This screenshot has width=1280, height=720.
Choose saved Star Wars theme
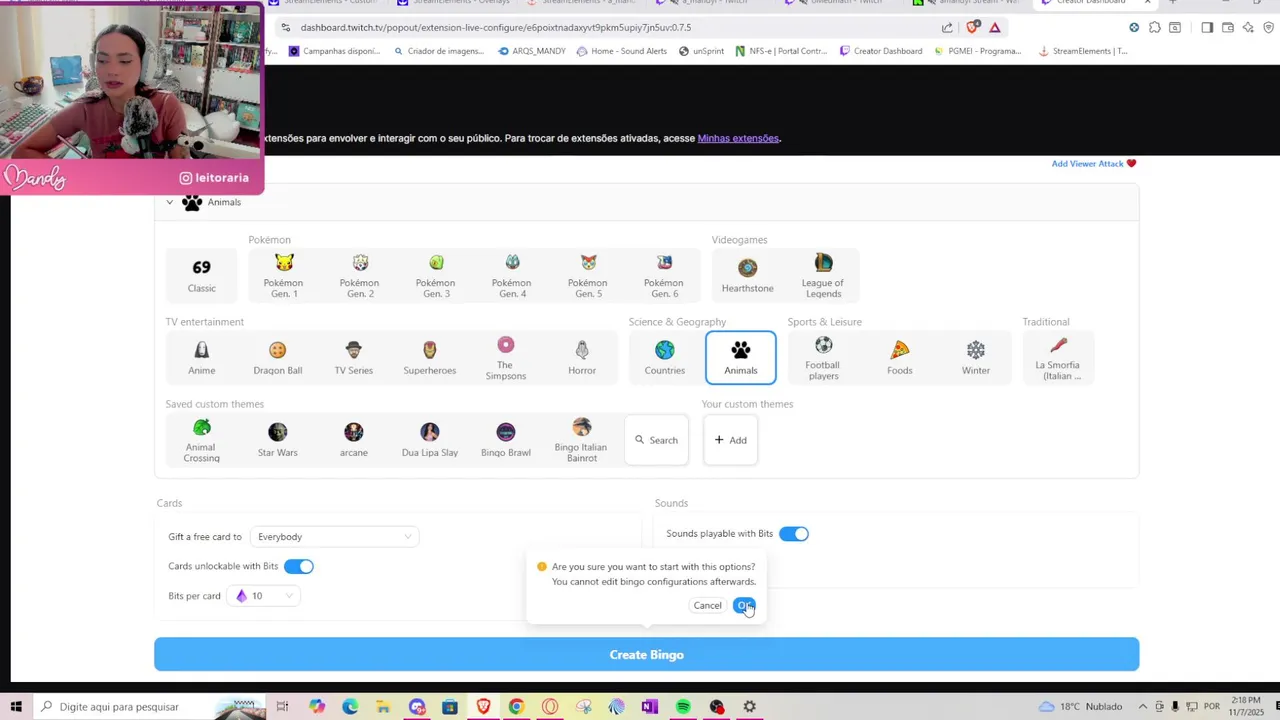(277, 440)
